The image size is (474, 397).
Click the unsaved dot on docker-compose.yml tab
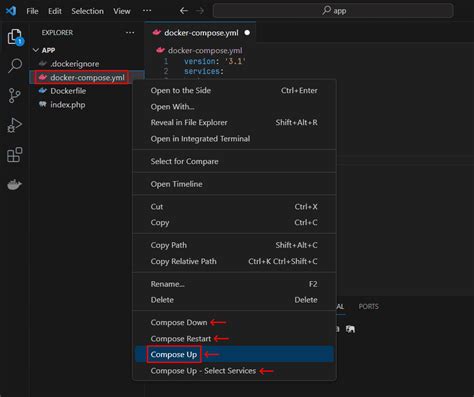point(247,33)
